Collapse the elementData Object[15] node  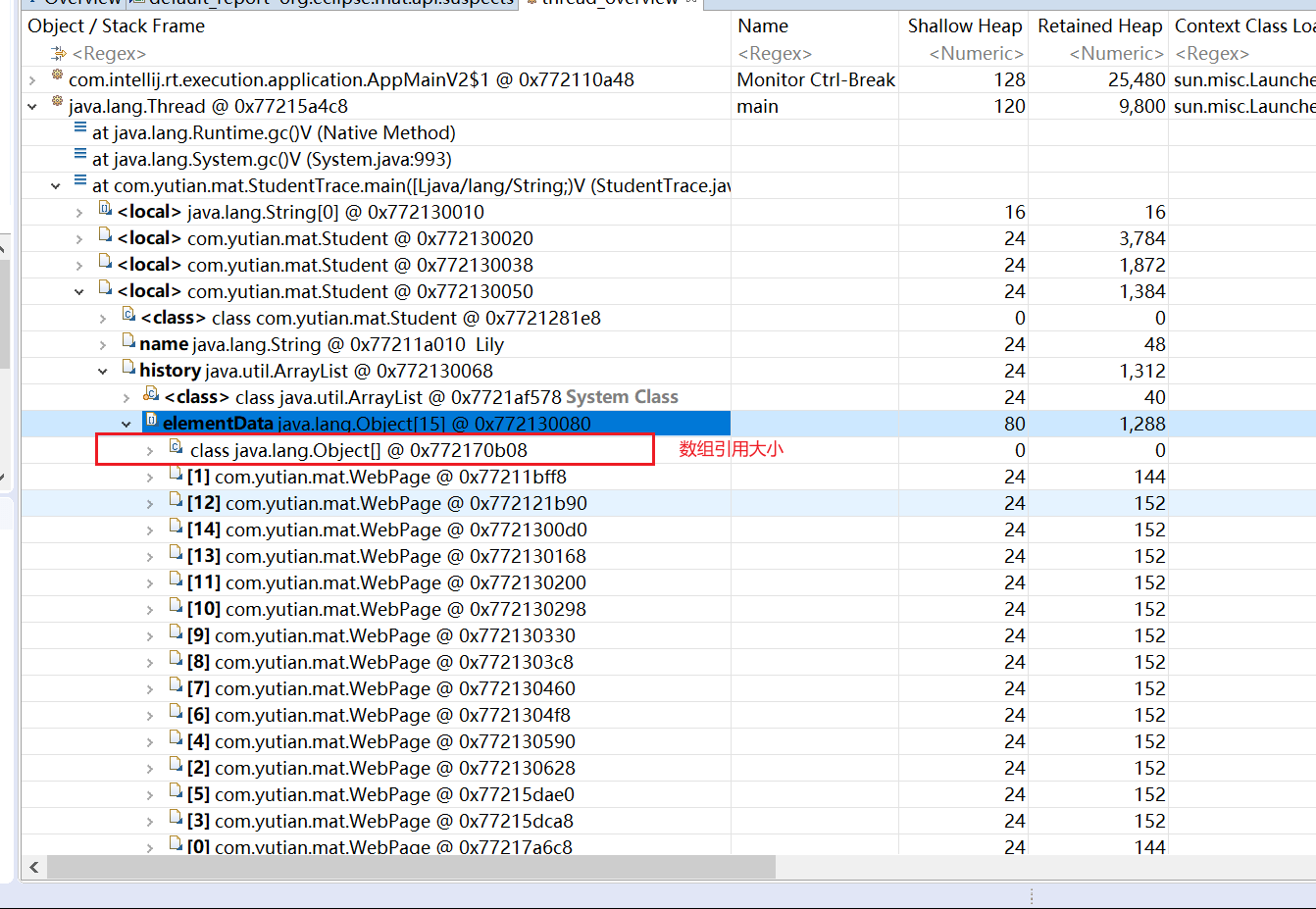(127, 425)
